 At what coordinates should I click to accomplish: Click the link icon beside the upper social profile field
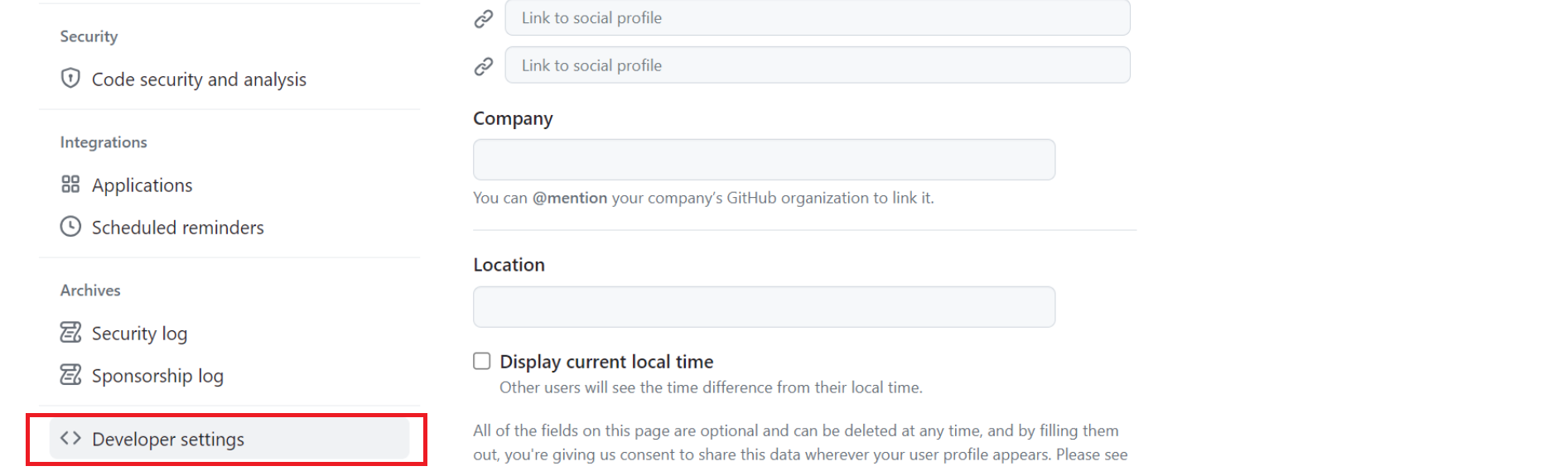coord(484,18)
